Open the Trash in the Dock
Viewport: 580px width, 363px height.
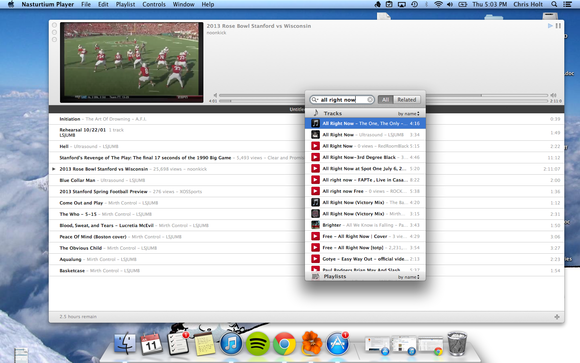click(457, 343)
